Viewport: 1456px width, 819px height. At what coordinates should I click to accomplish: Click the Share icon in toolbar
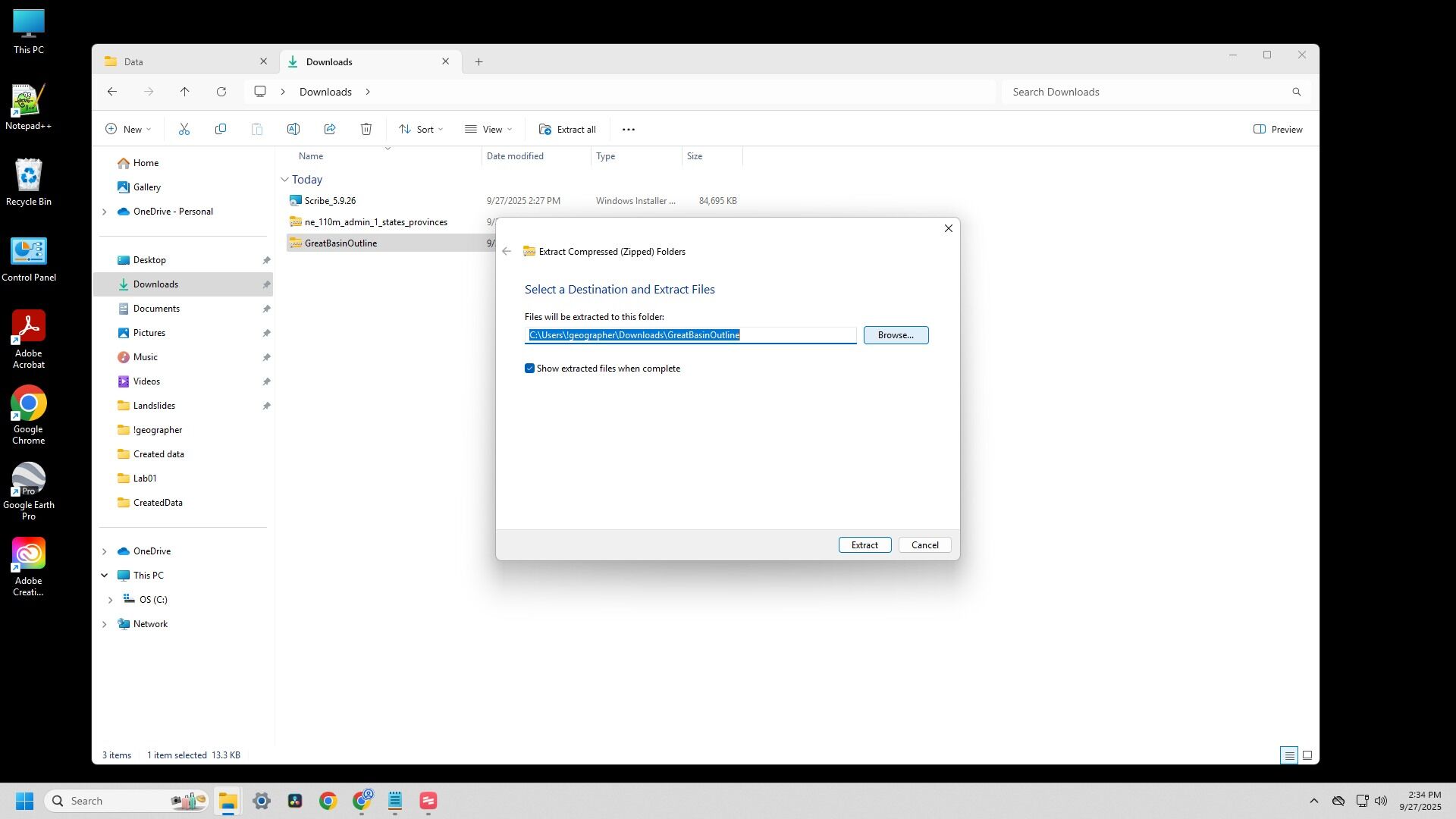click(x=330, y=130)
